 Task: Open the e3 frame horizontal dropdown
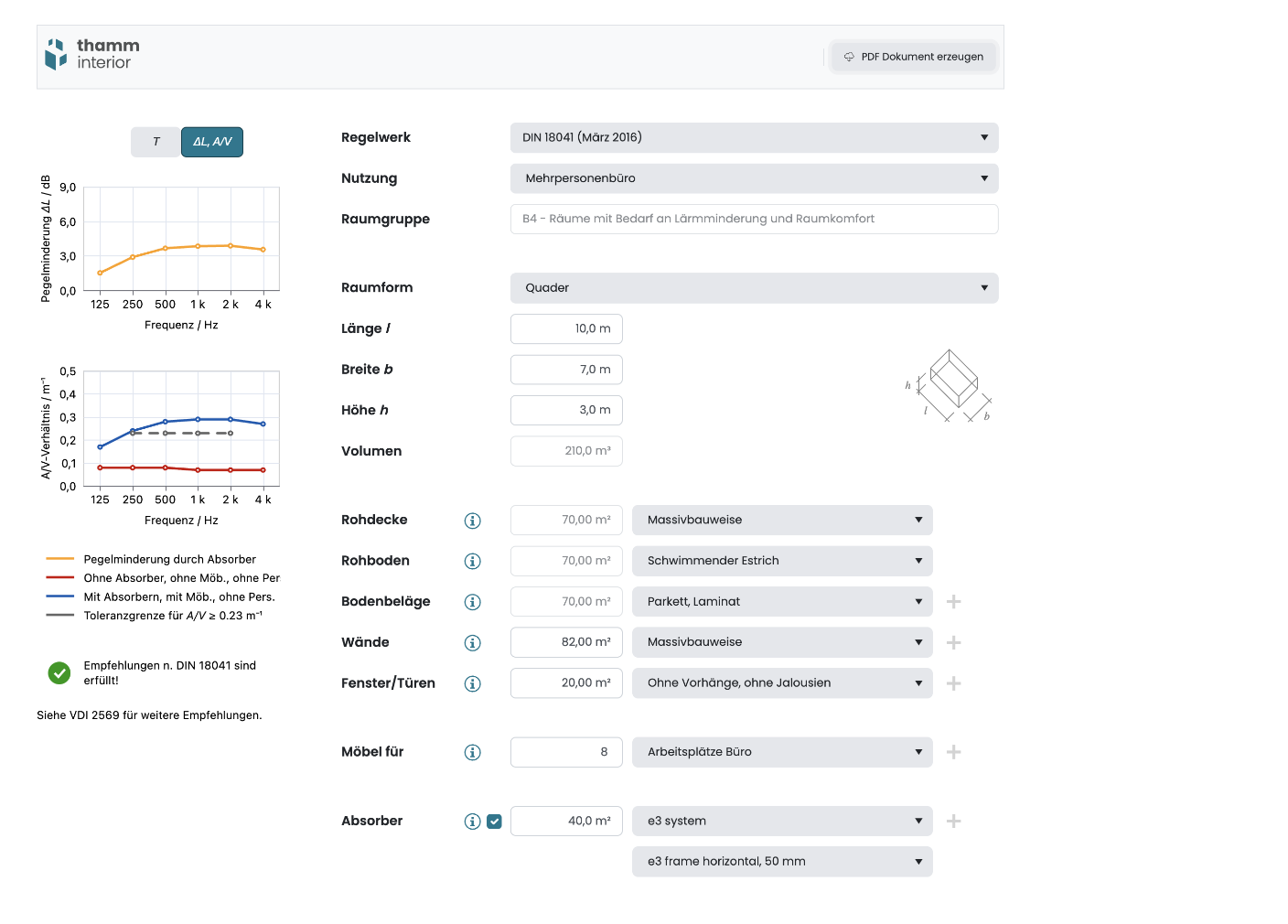pos(781,862)
